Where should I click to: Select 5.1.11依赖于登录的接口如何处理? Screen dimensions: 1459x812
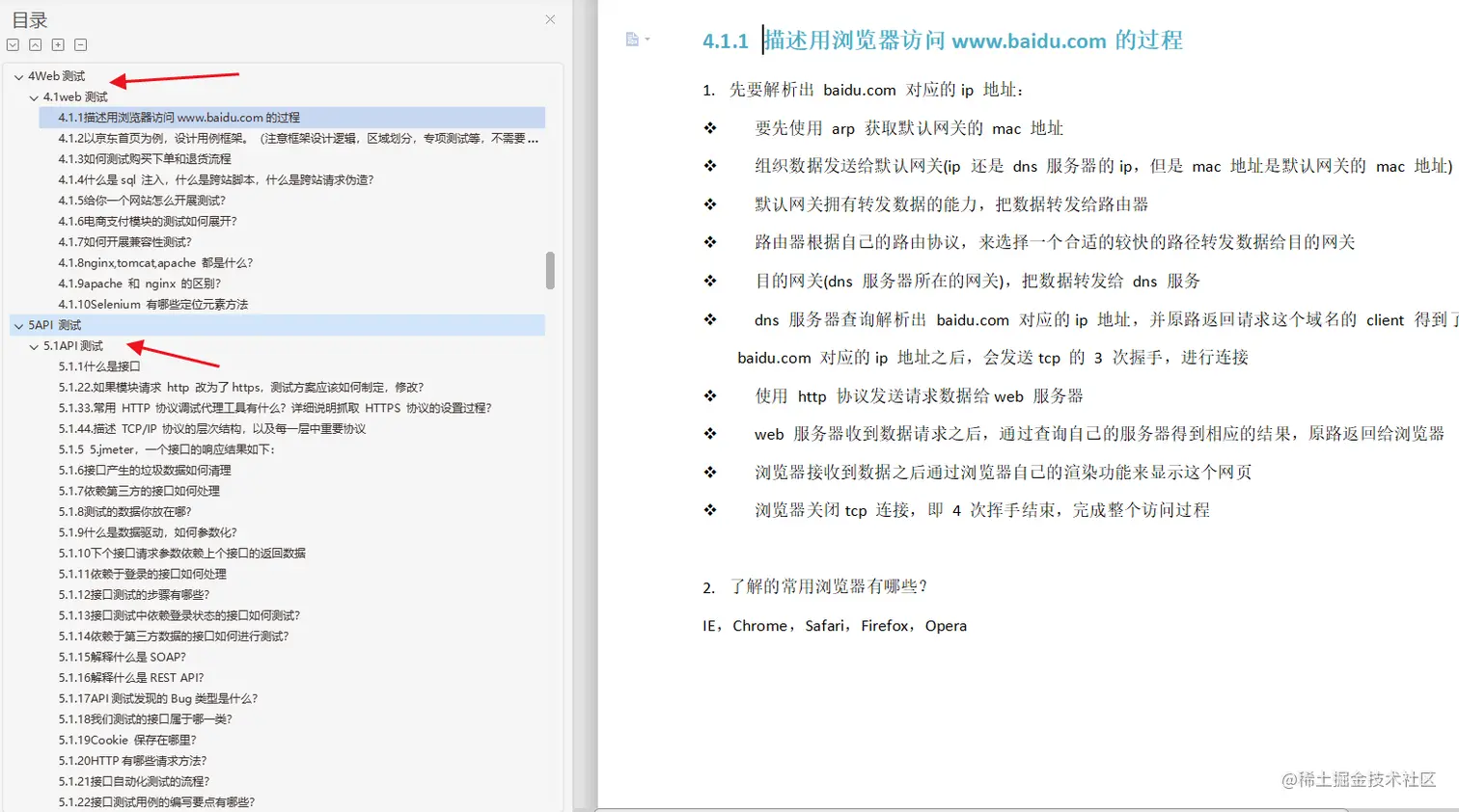143,574
